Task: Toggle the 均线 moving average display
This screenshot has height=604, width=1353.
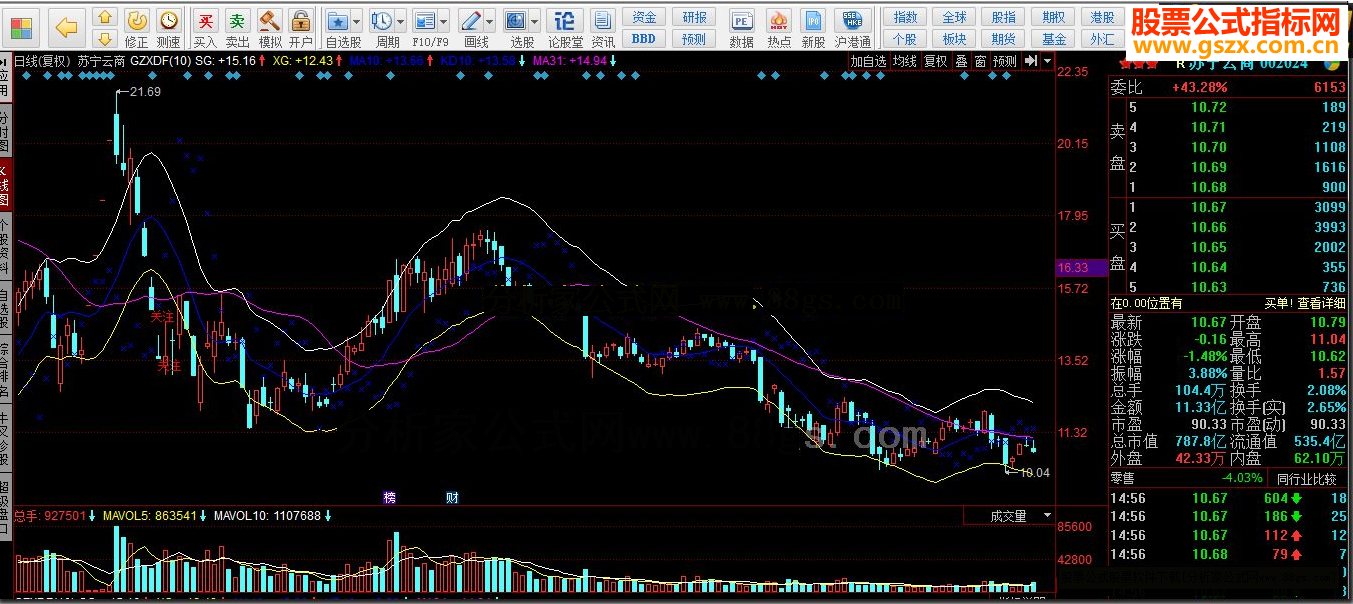Action: coord(905,61)
